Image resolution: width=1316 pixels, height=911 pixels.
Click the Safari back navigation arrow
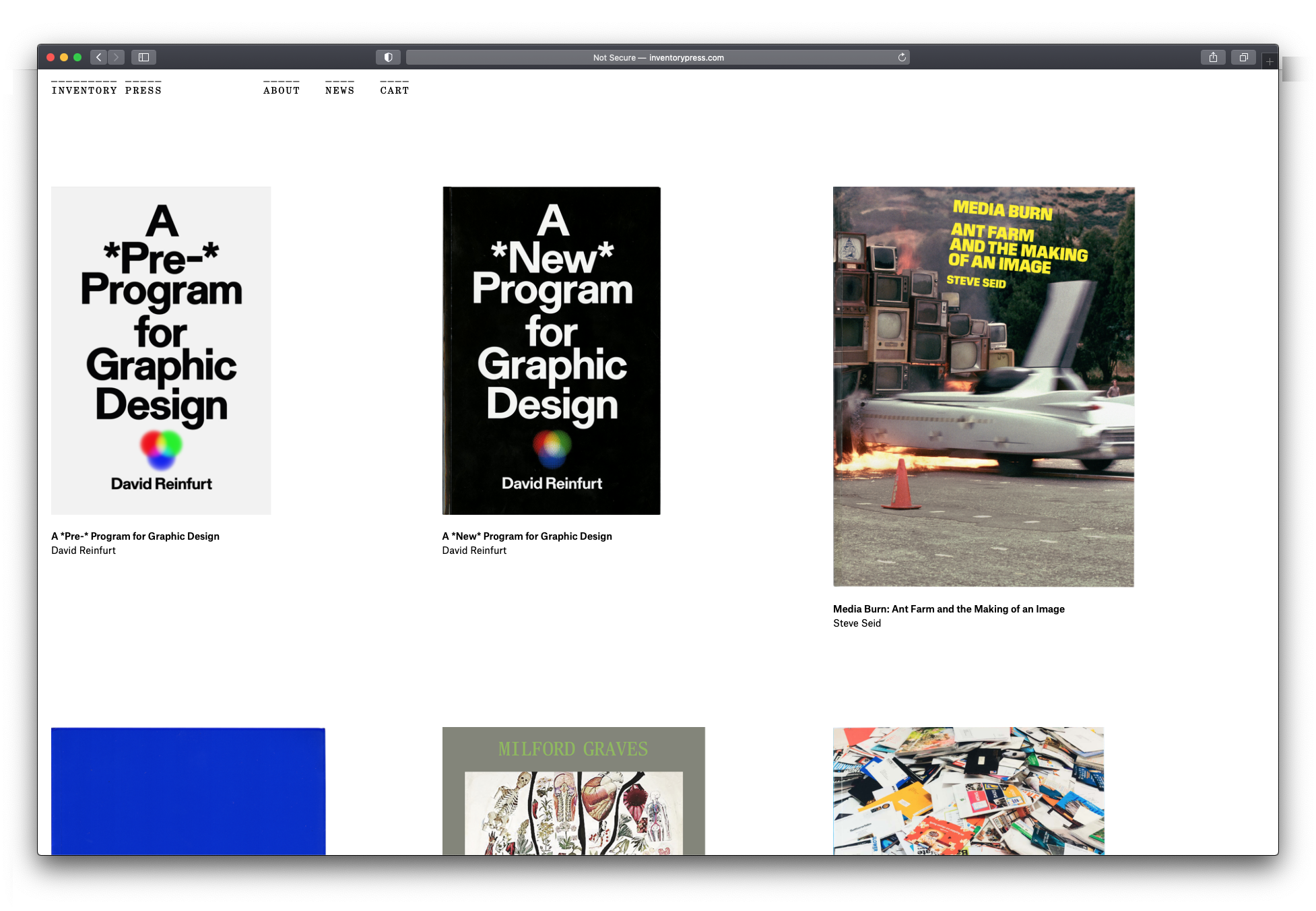tap(99, 57)
